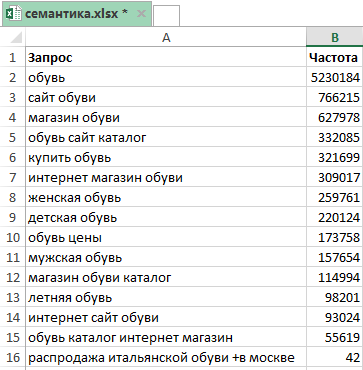Select row 1 header

12,57
